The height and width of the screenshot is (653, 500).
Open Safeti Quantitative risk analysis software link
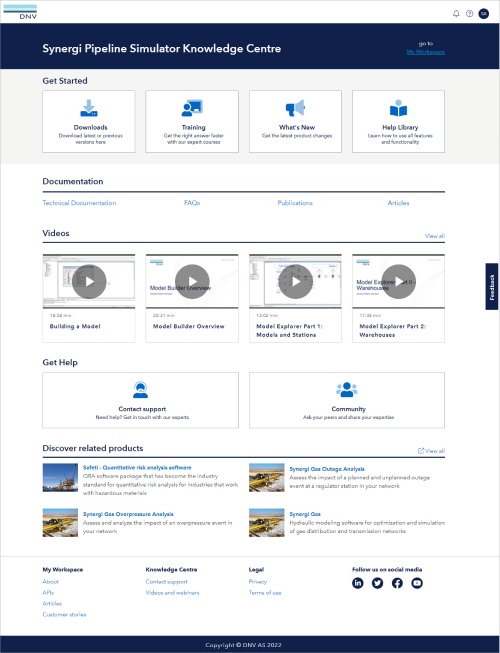pyautogui.click(x=137, y=468)
